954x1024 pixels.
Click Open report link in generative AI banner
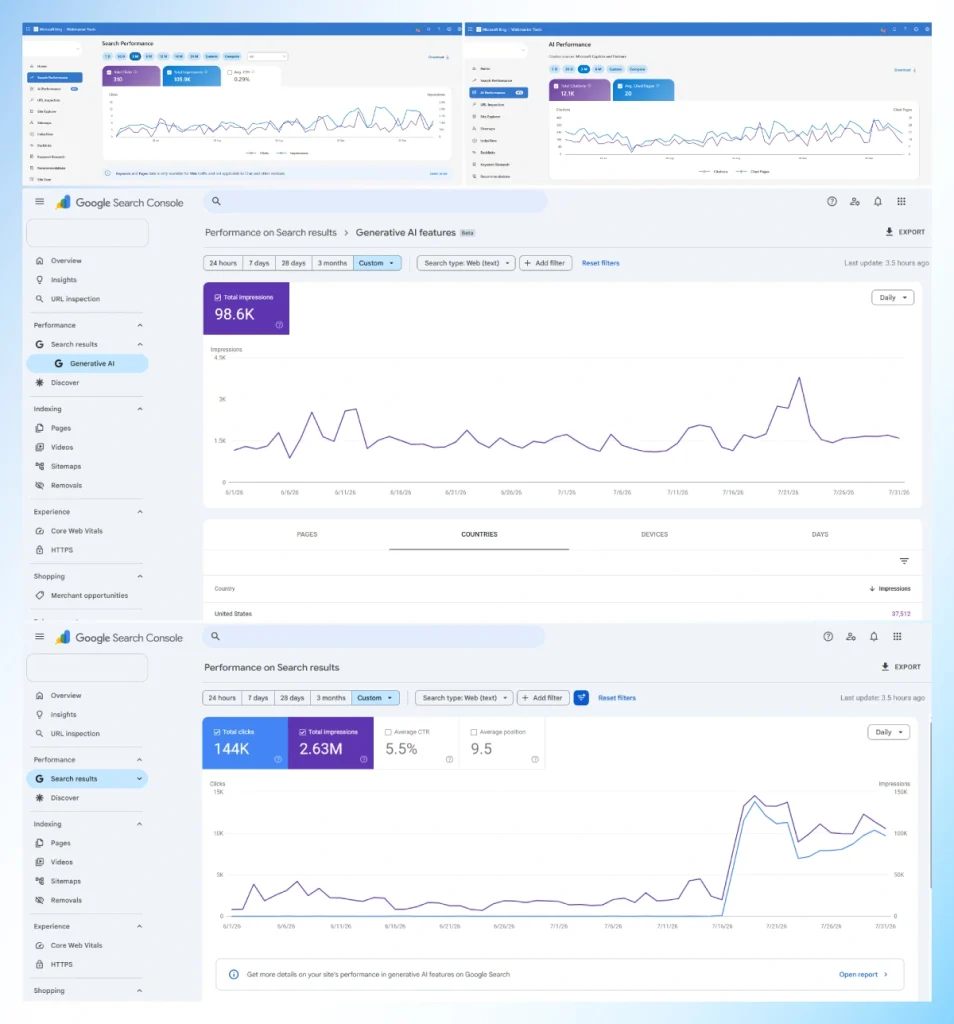(x=863, y=974)
